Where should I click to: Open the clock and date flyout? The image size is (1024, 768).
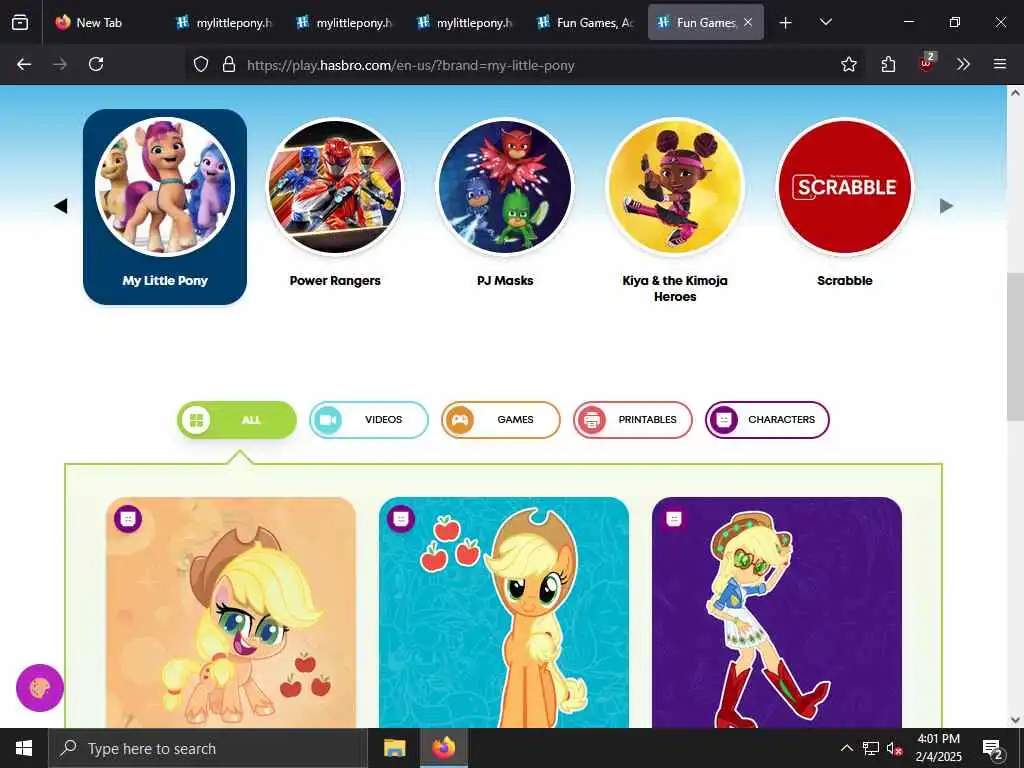pos(938,748)
